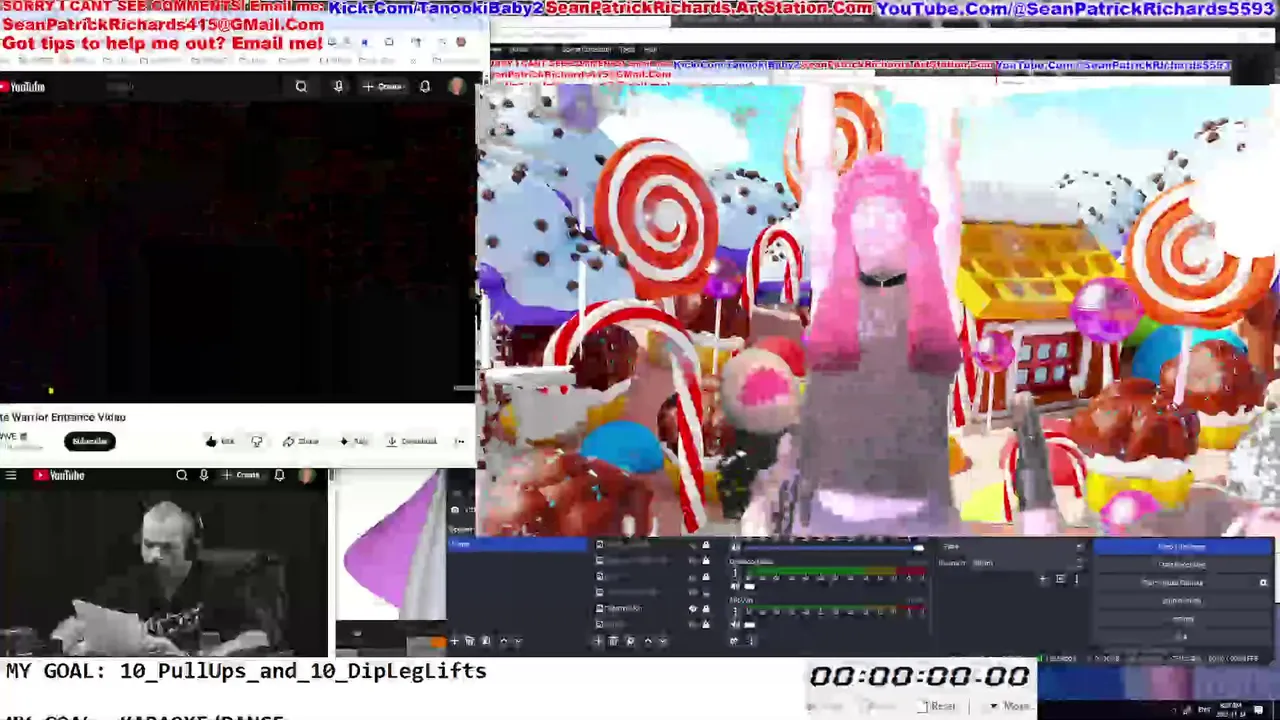The image size is (1280, 720).
Task: Add a scene transition with plus icon
Action: 1042,579
